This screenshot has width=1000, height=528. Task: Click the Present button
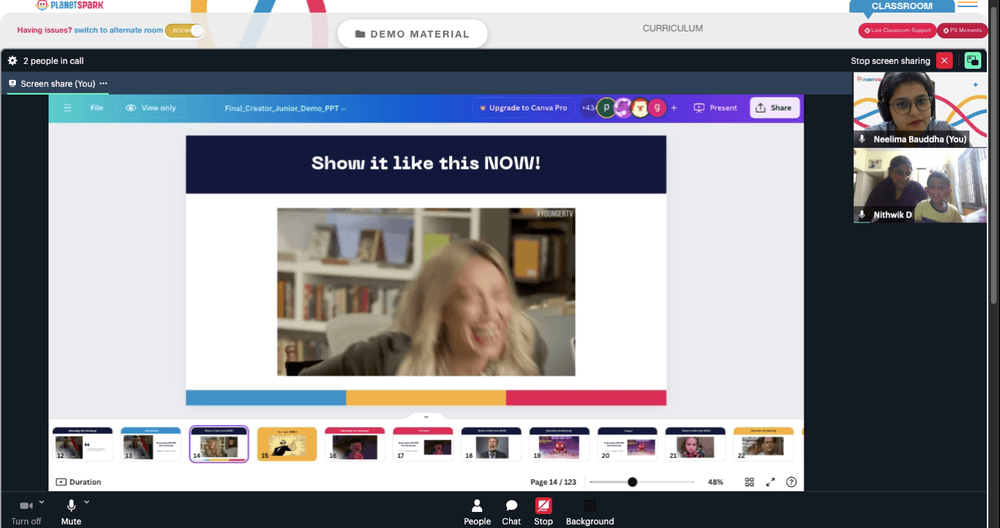point(715,108)
